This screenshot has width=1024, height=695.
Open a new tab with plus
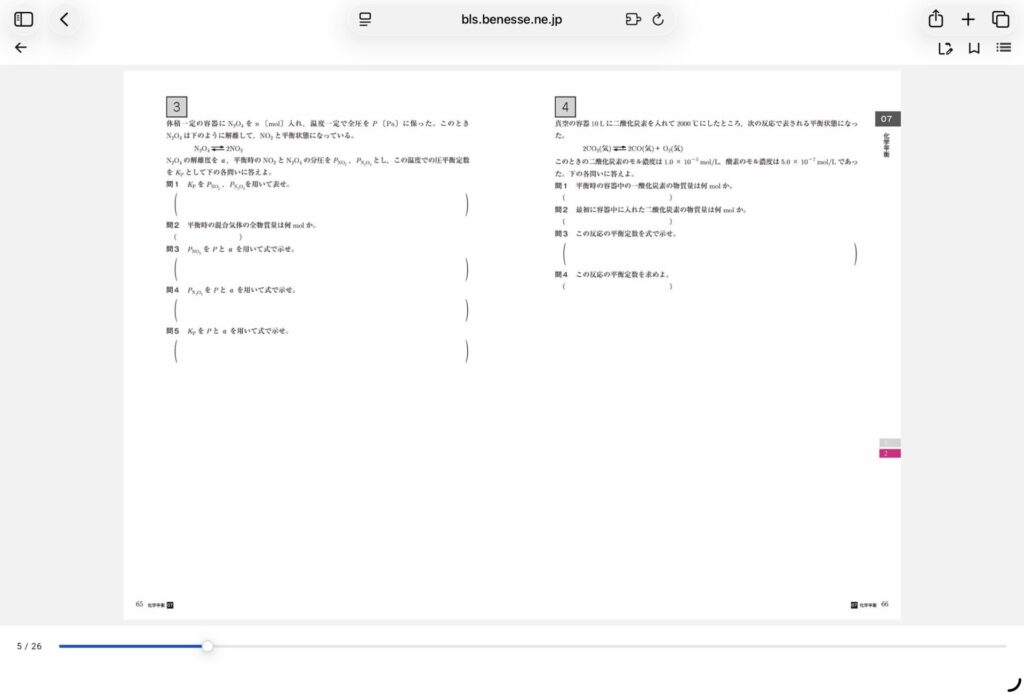point(968,19)
